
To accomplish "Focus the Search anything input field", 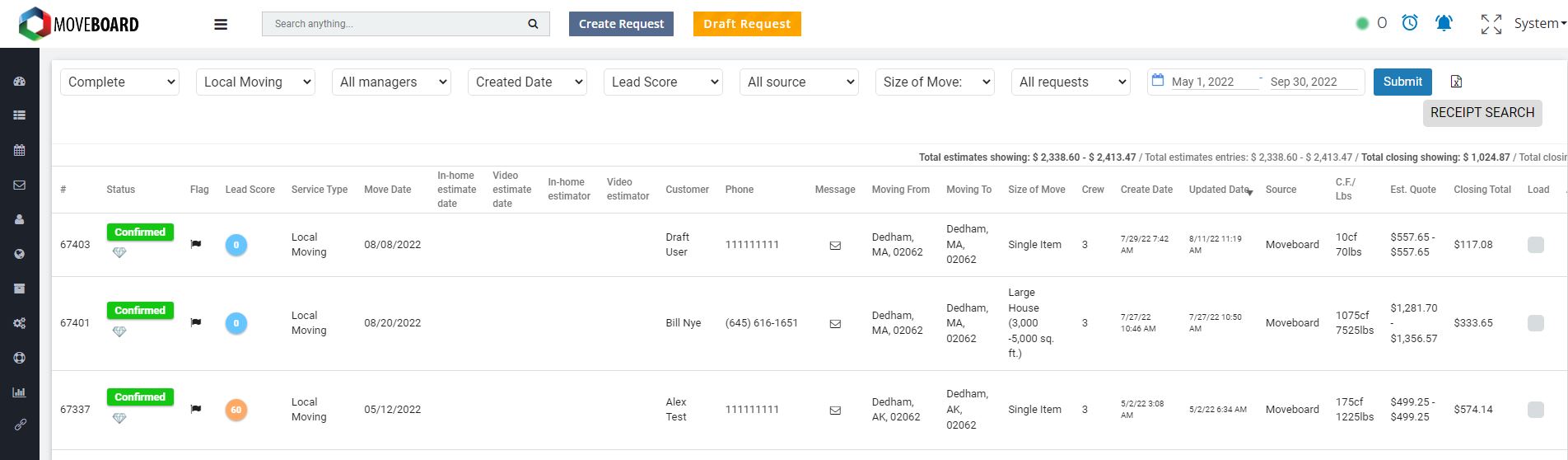I will [395, 24].
